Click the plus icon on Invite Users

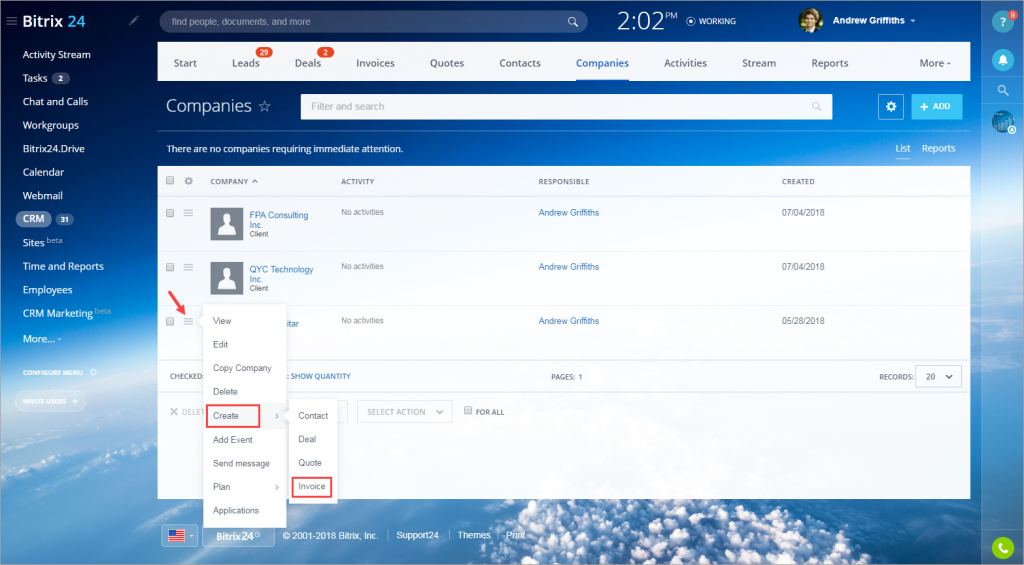75,401
